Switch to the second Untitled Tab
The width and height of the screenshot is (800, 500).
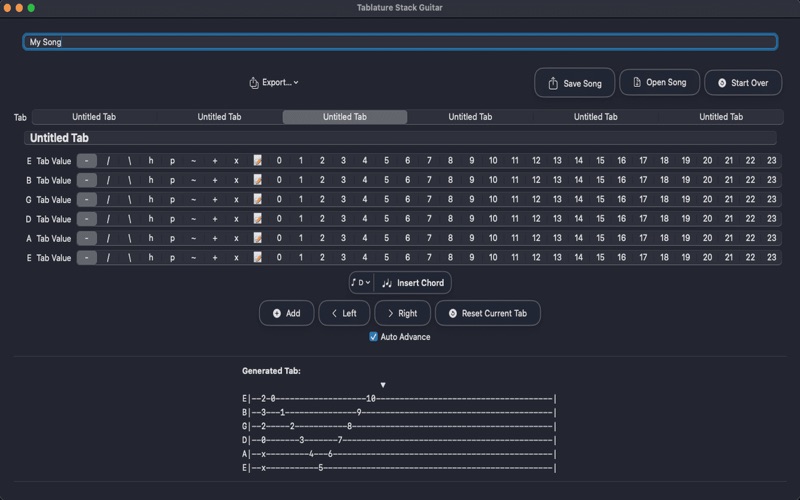(219, 117)
